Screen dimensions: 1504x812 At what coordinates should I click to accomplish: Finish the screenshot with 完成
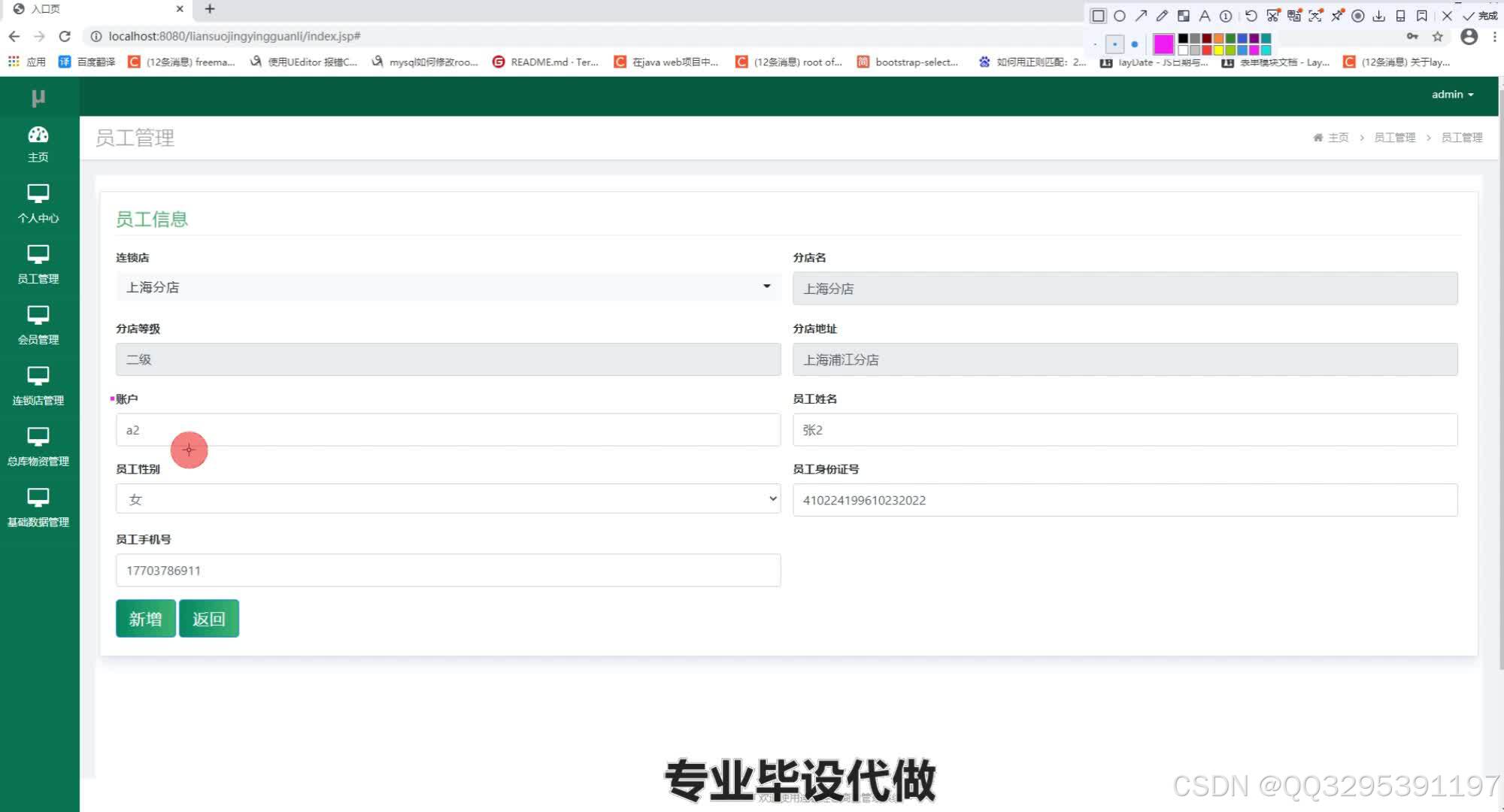pos(1480,16)
